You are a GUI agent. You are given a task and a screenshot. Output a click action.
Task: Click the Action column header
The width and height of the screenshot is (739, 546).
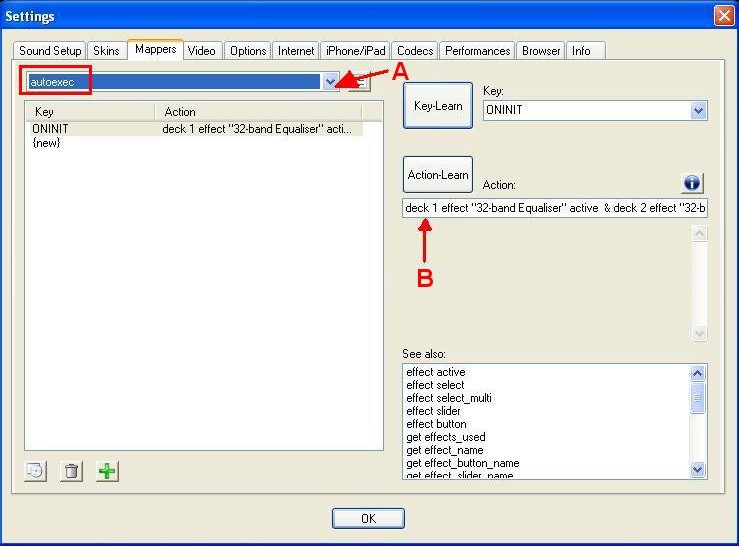click(258, 112)
